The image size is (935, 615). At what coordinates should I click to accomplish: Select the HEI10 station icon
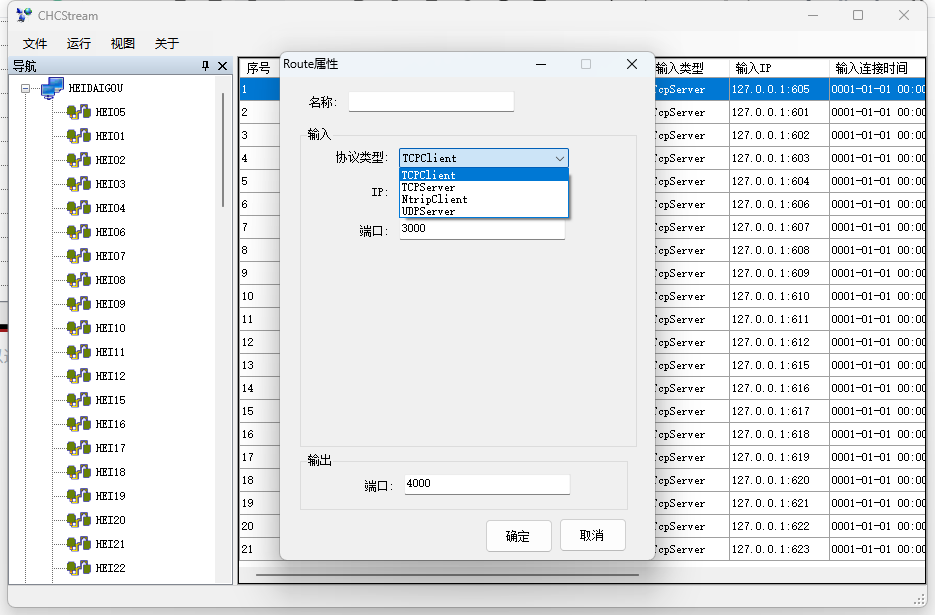pyautogui.click(x=78, y=328)
